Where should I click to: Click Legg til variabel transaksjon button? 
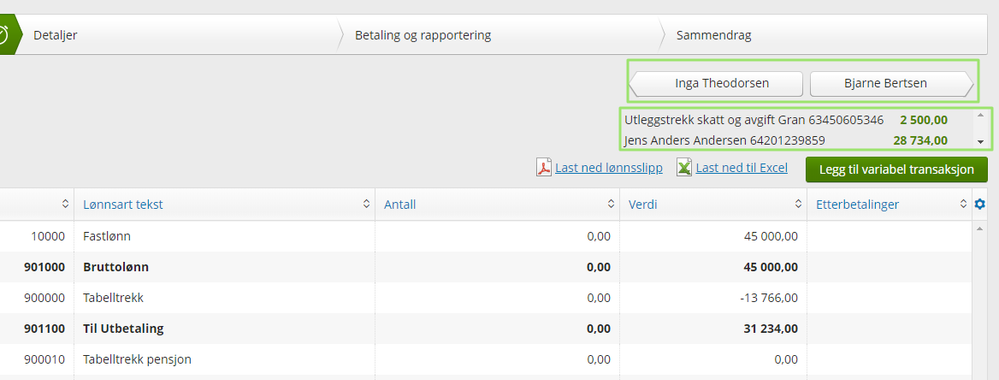click(896, 170)
